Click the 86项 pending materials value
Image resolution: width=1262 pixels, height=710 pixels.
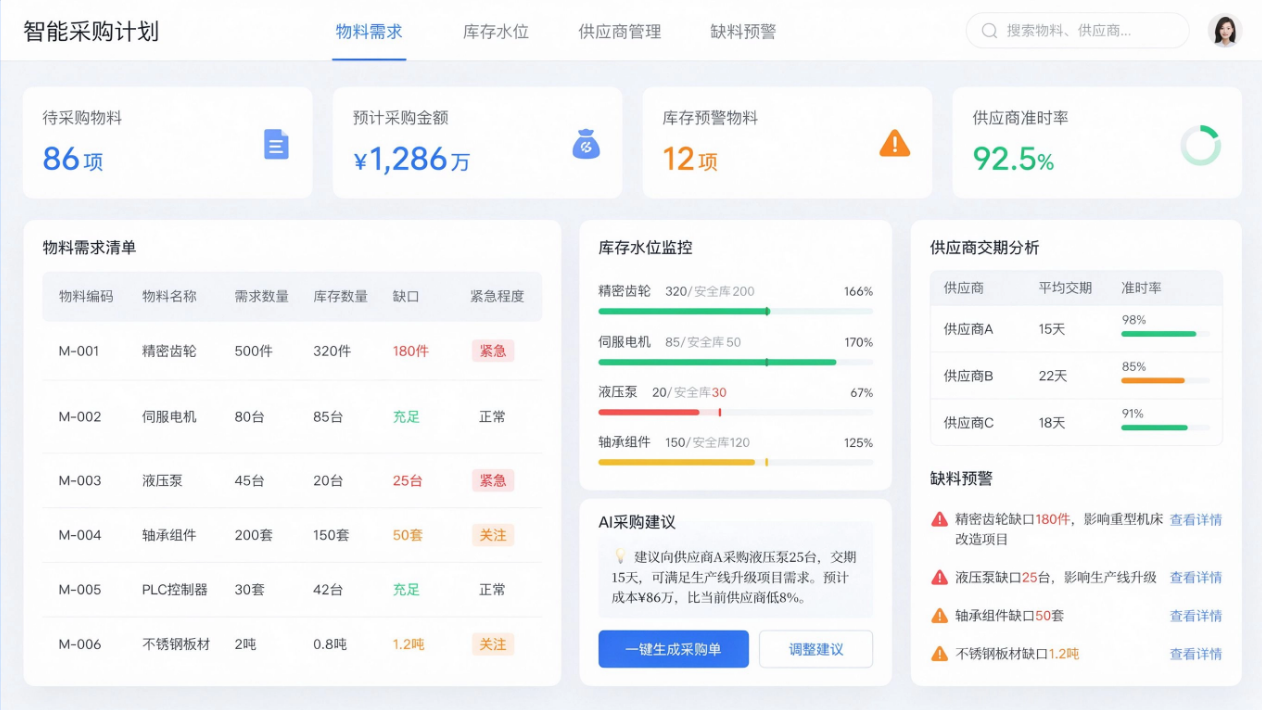(73, 159)
